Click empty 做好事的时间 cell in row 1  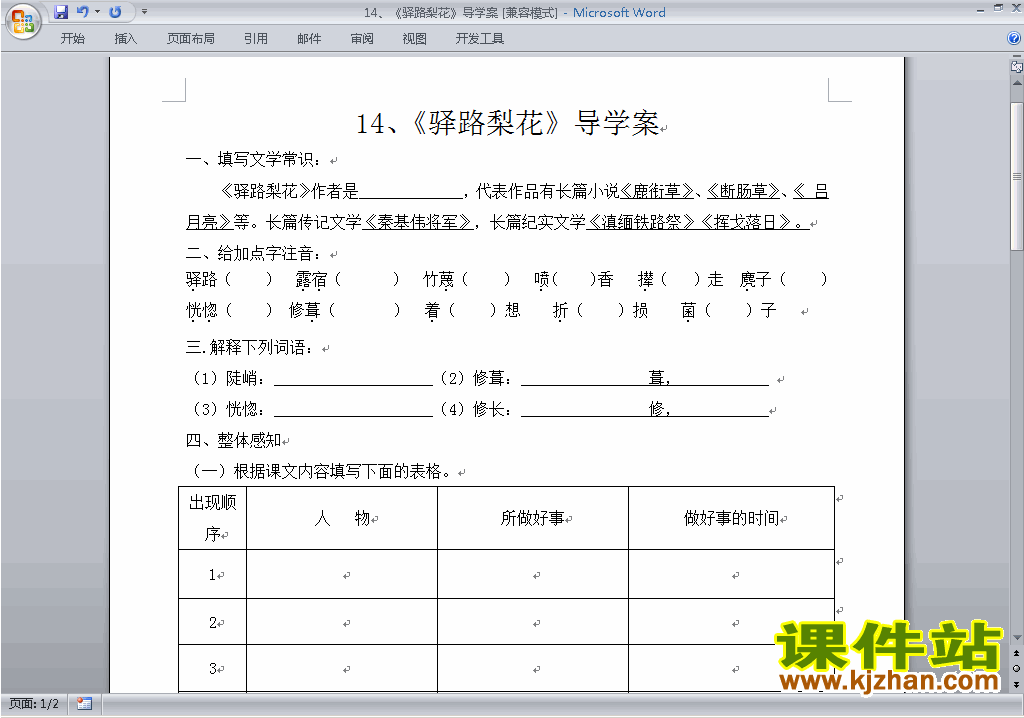731,574
